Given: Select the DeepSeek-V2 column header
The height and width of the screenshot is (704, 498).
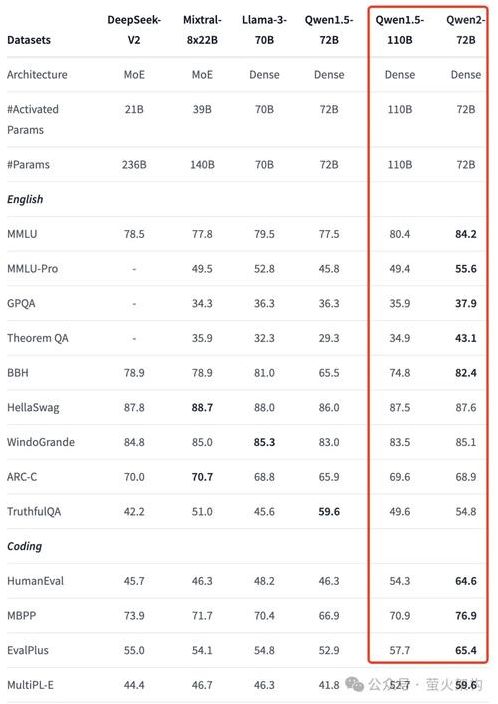Looking at the screenshot, I should coord(134,30).
